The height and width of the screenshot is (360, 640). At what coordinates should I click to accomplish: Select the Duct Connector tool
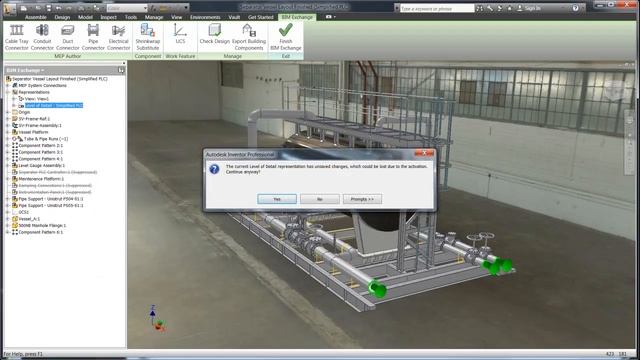[68, 37]
